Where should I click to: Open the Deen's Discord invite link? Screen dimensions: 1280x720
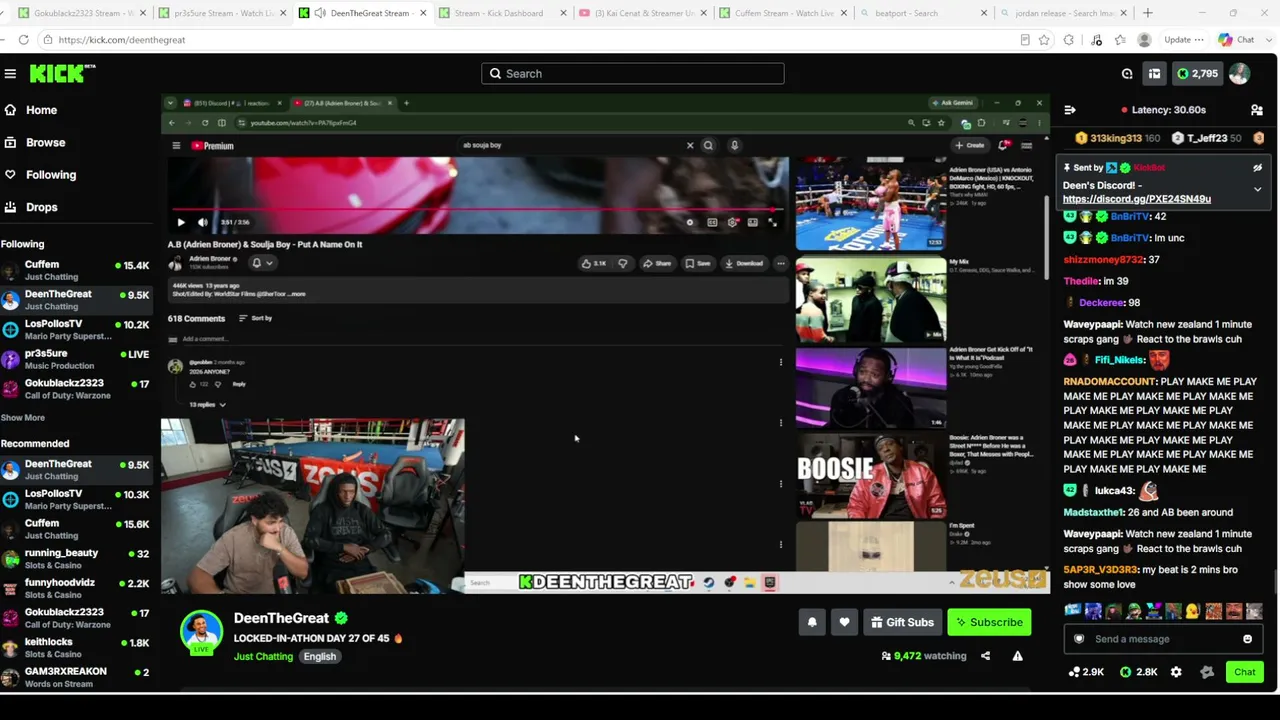1137,199
